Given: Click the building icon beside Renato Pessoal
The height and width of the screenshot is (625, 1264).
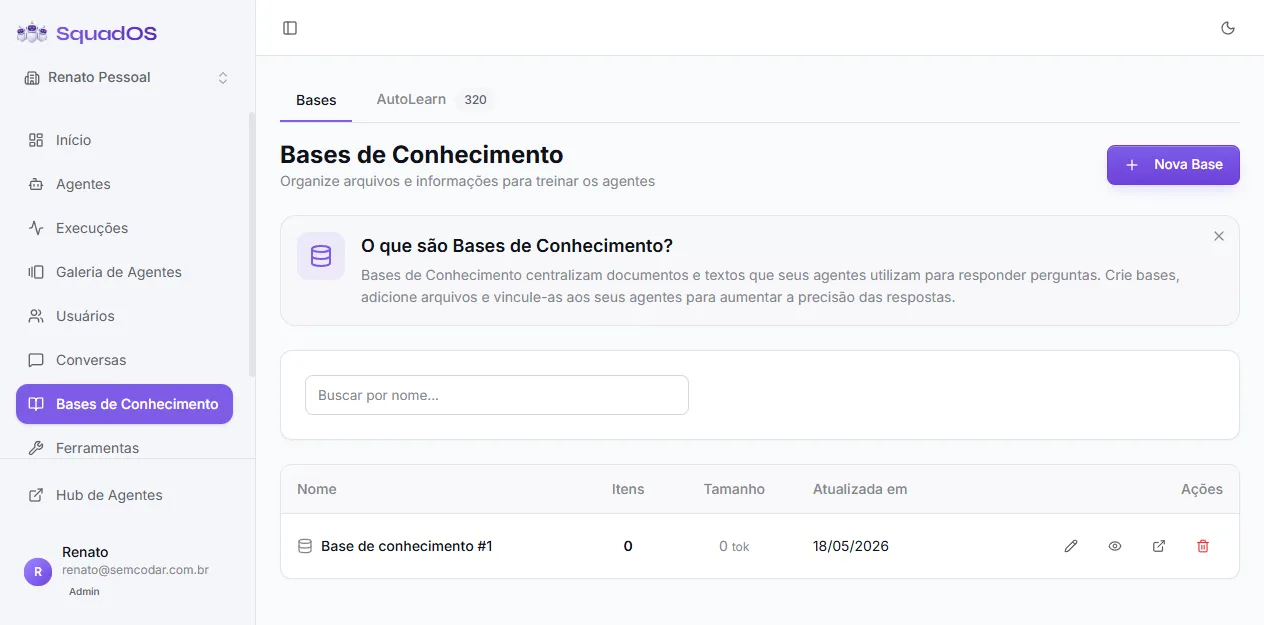Looking at the screenshot, I should tap(32, 77).
